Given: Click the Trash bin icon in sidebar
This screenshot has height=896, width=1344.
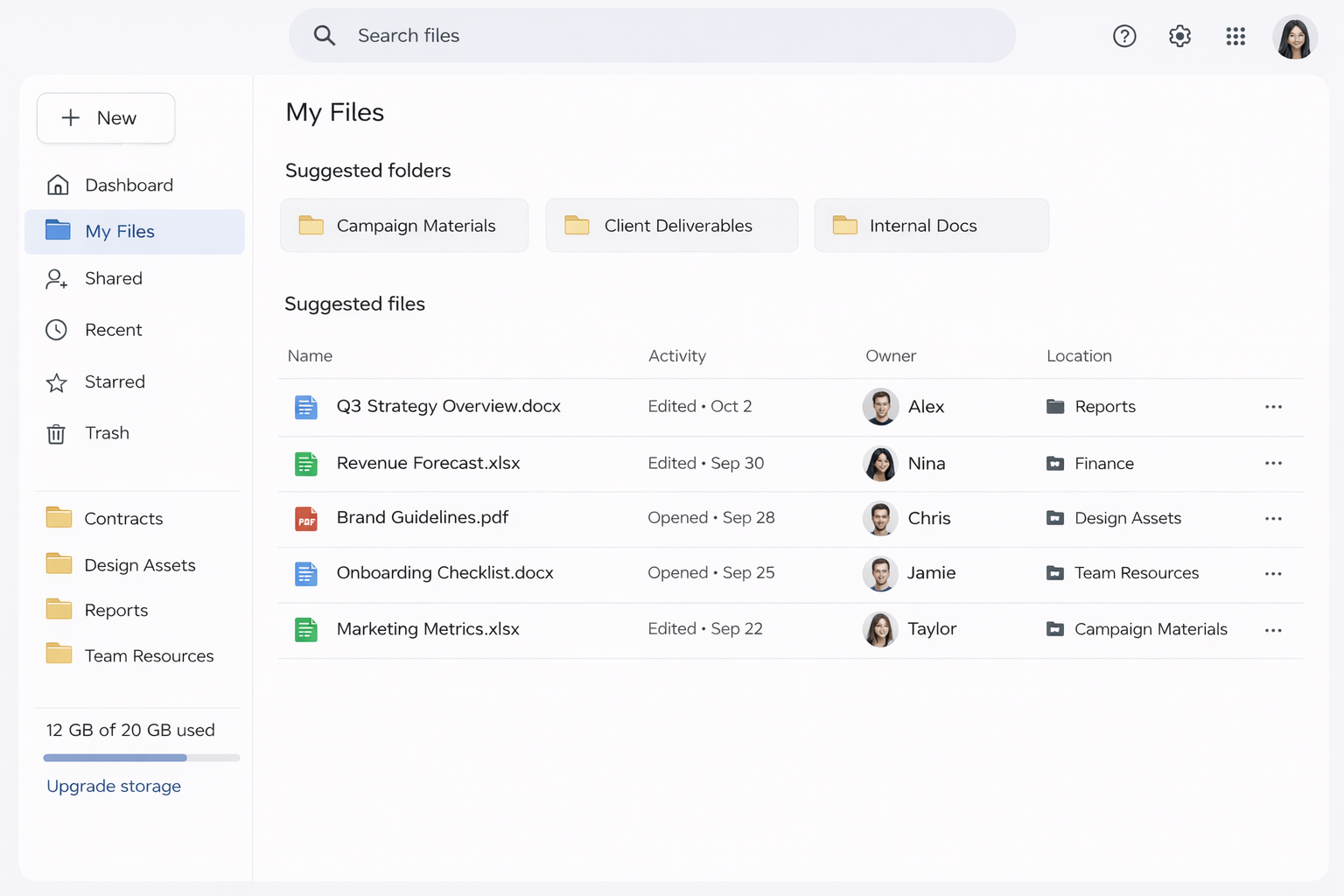Looking at the screenshot, I should 56,434.
